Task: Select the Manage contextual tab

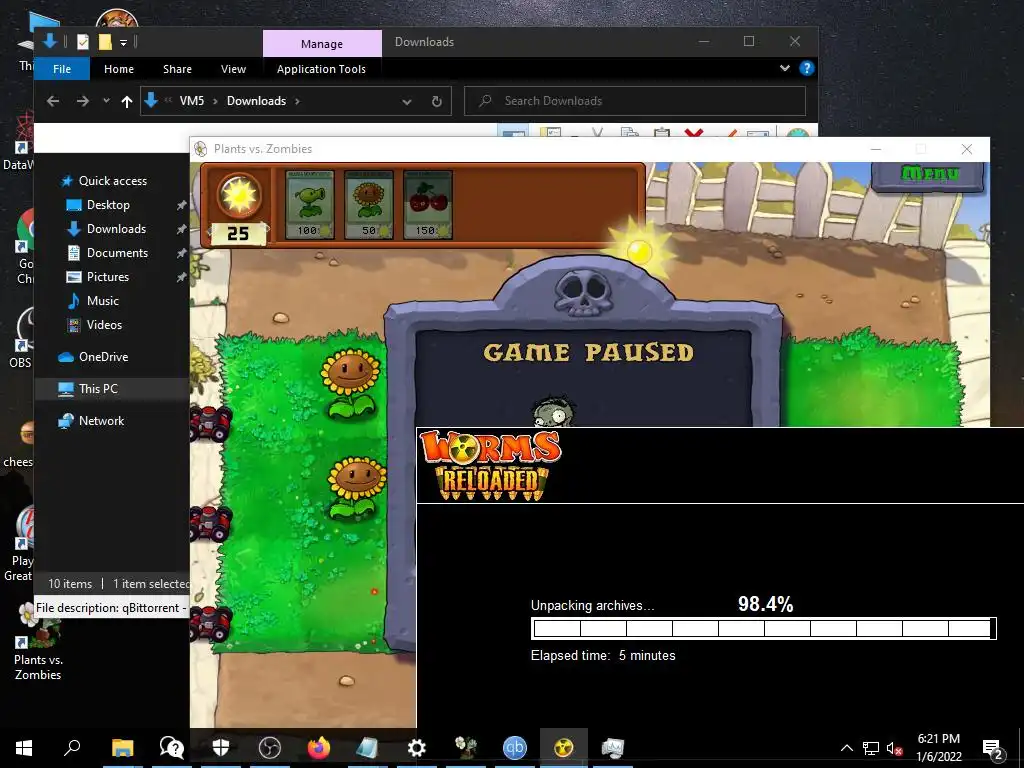Action: [322, 44]
